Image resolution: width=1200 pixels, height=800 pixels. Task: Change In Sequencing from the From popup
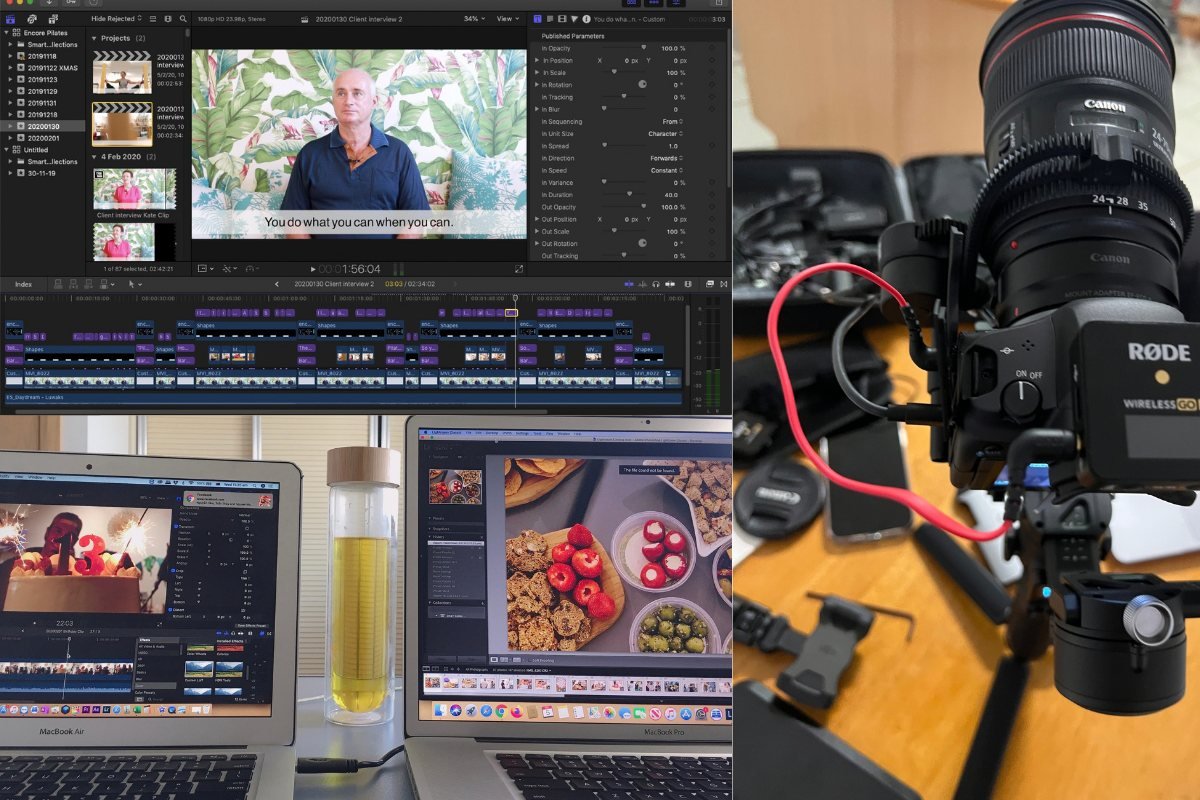[672, 121]
